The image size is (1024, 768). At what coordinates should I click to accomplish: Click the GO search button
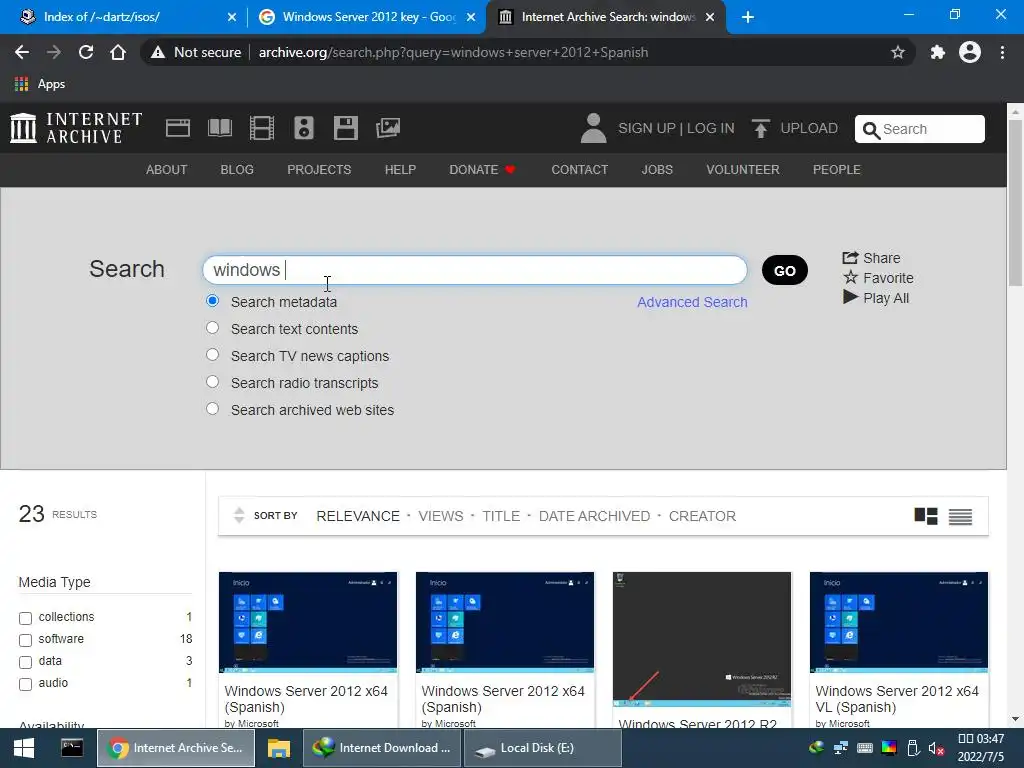[784, 270]
